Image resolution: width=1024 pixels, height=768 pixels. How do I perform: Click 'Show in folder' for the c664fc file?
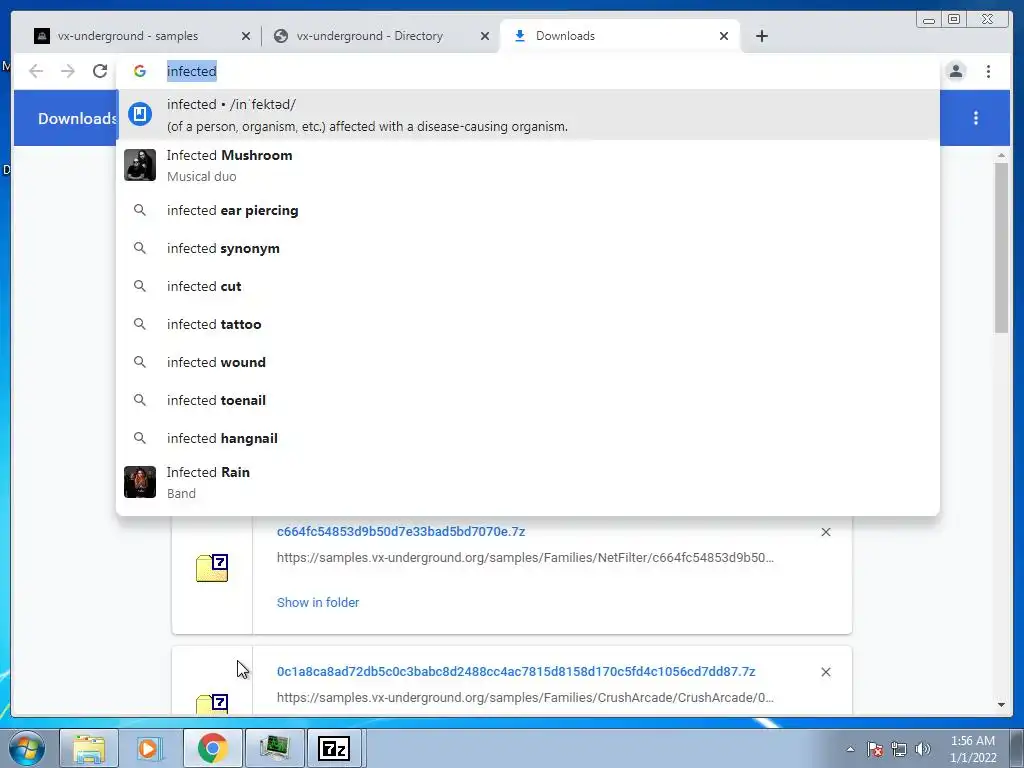coord(318,602)
